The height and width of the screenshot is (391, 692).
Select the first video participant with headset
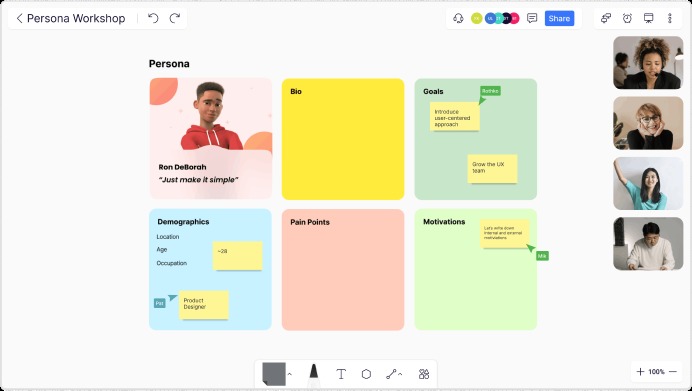coord(648,63)
